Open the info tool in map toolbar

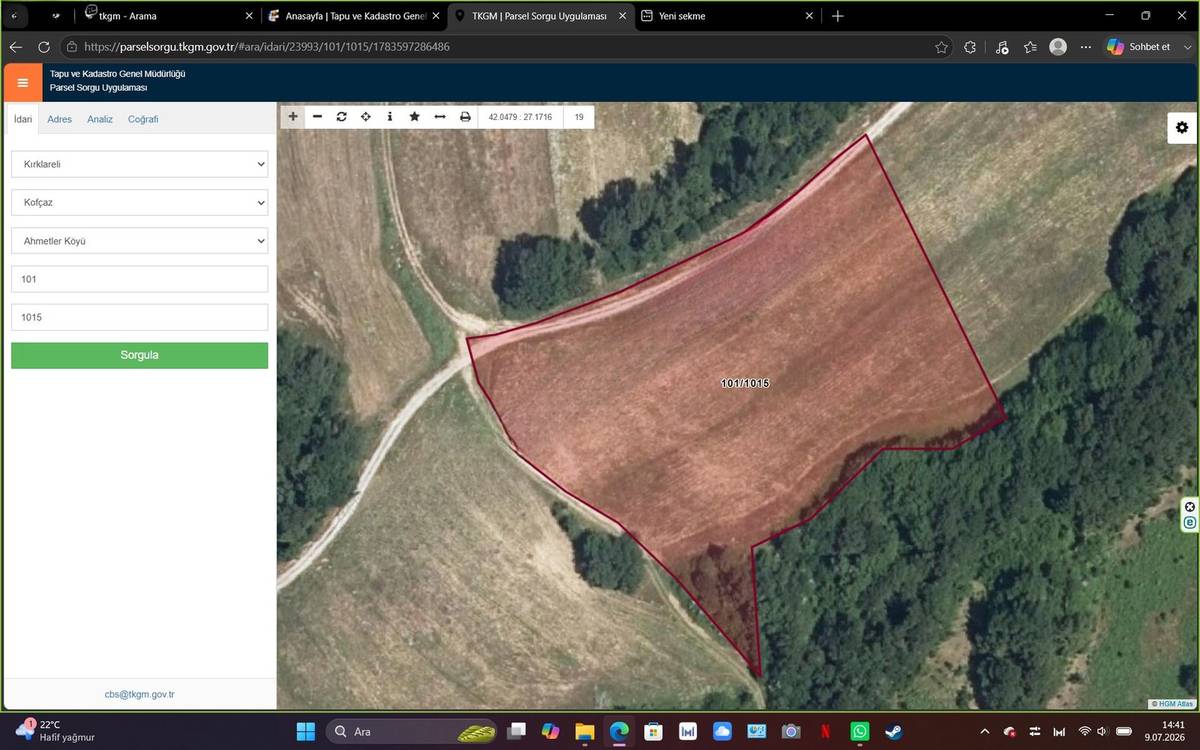click(x=390, y=117)
